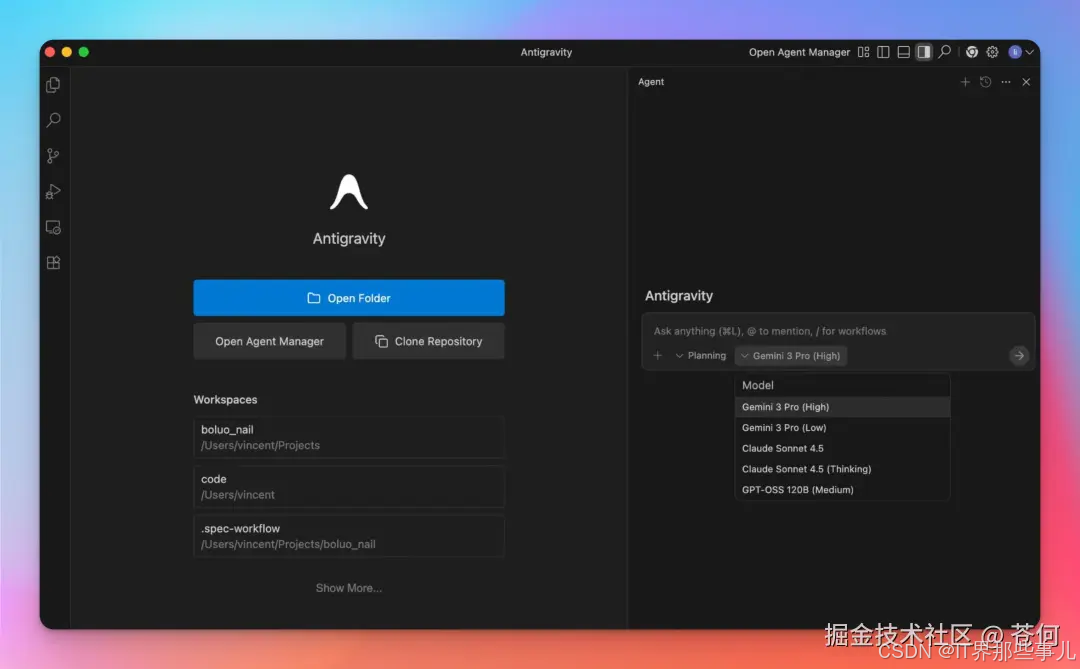The height and width of the screenshot is (669, 1080).
Task: Open the Source Control branch icon
Action: [x=53, y=156]
